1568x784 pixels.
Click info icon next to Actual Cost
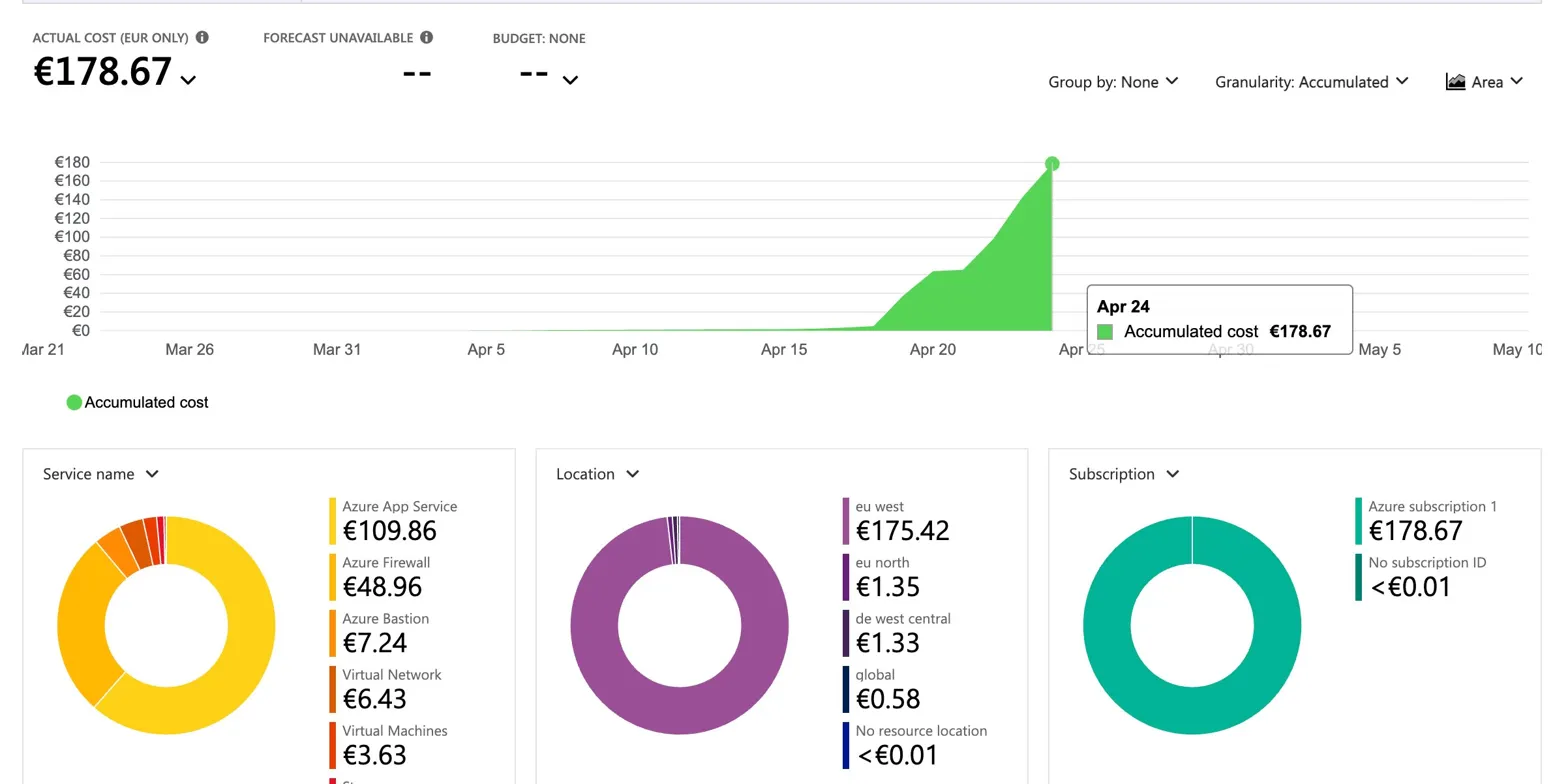click(x=203, y=38)
